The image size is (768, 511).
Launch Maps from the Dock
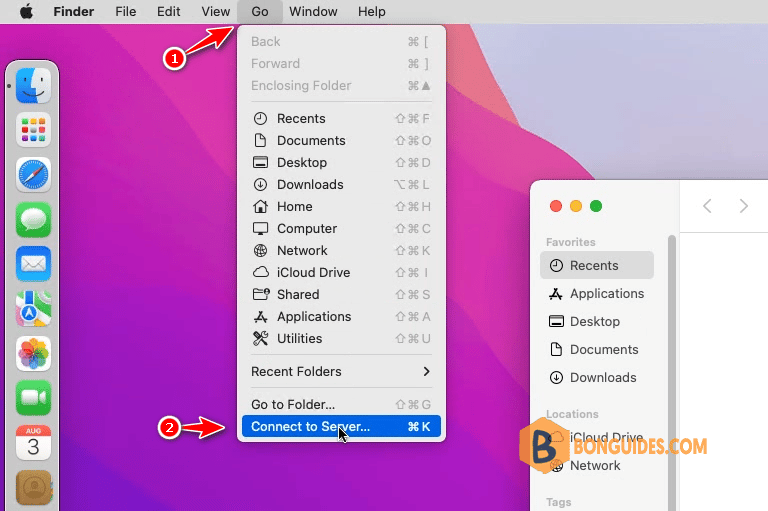(33, 309)
